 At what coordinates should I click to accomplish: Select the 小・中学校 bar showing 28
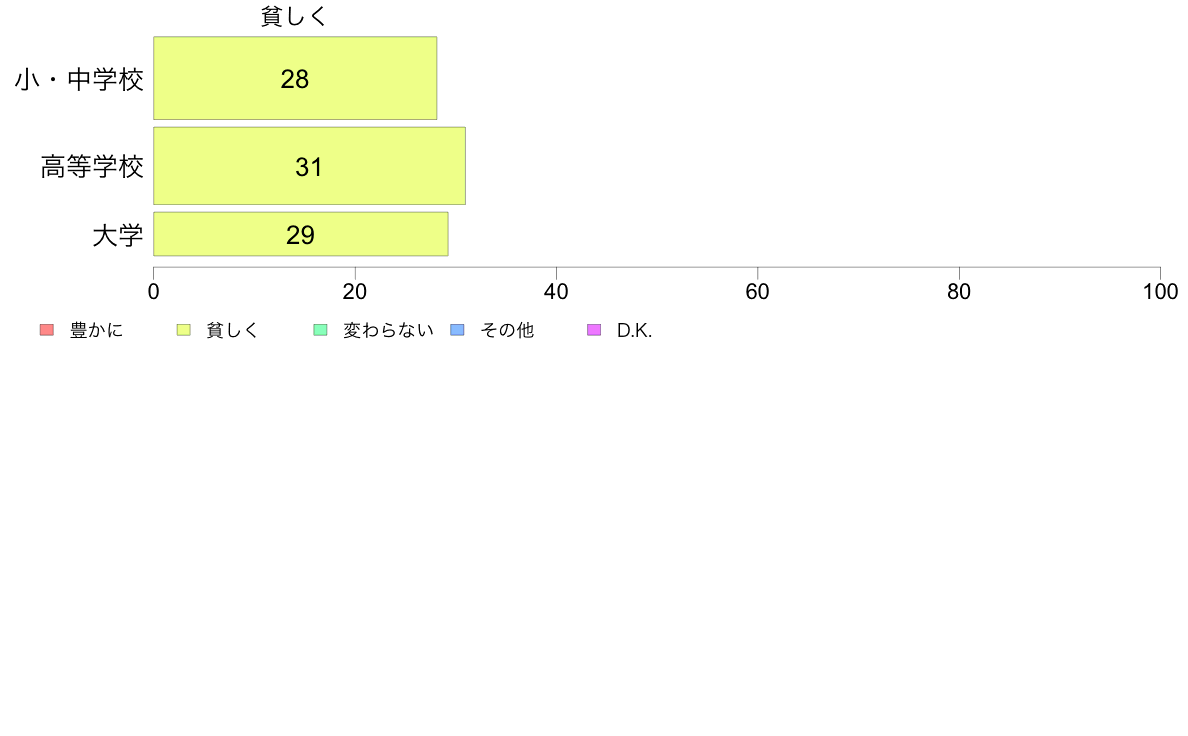click(x=295, y=78)
